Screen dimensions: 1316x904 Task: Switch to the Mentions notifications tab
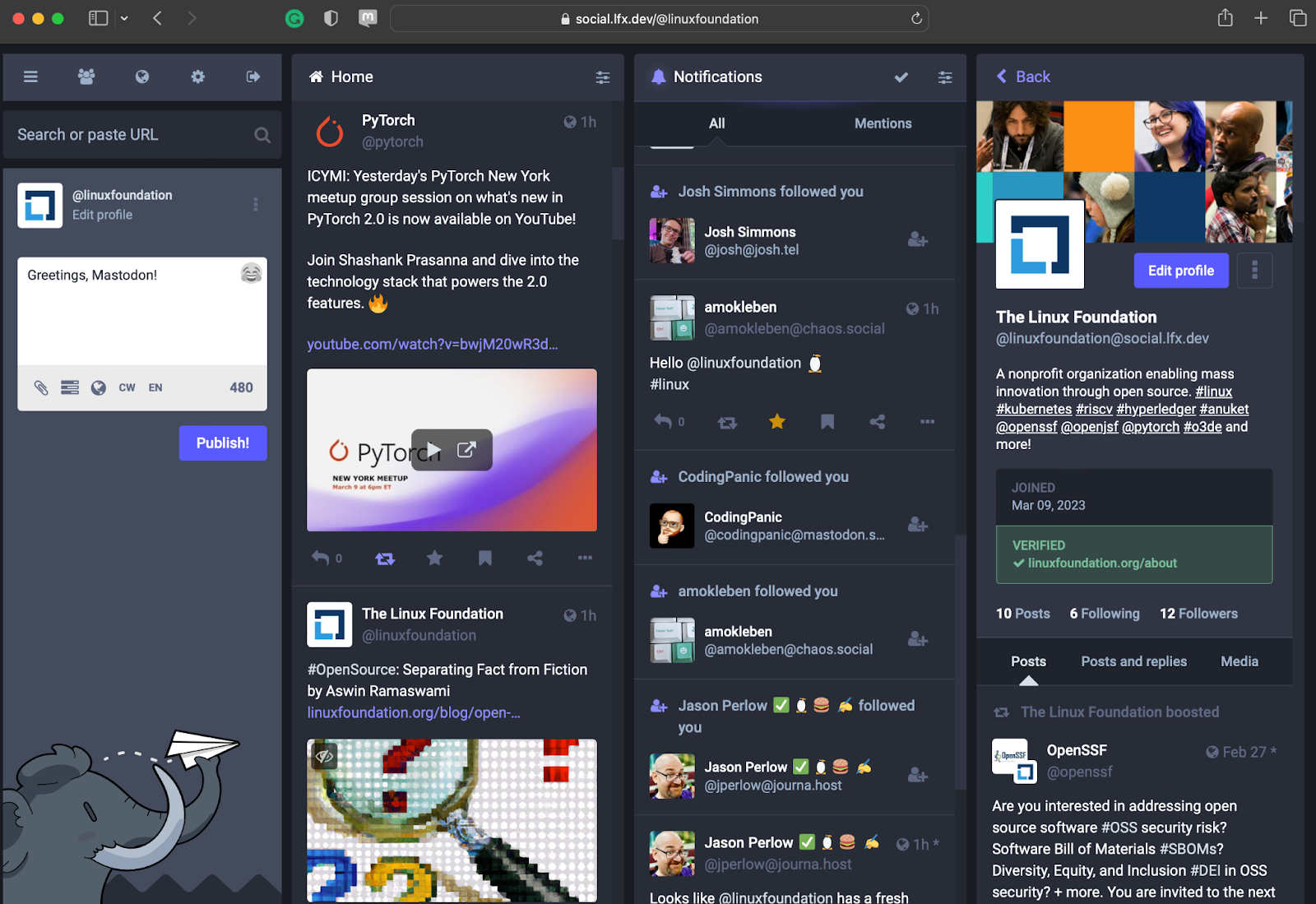click(x=883, y=123)
